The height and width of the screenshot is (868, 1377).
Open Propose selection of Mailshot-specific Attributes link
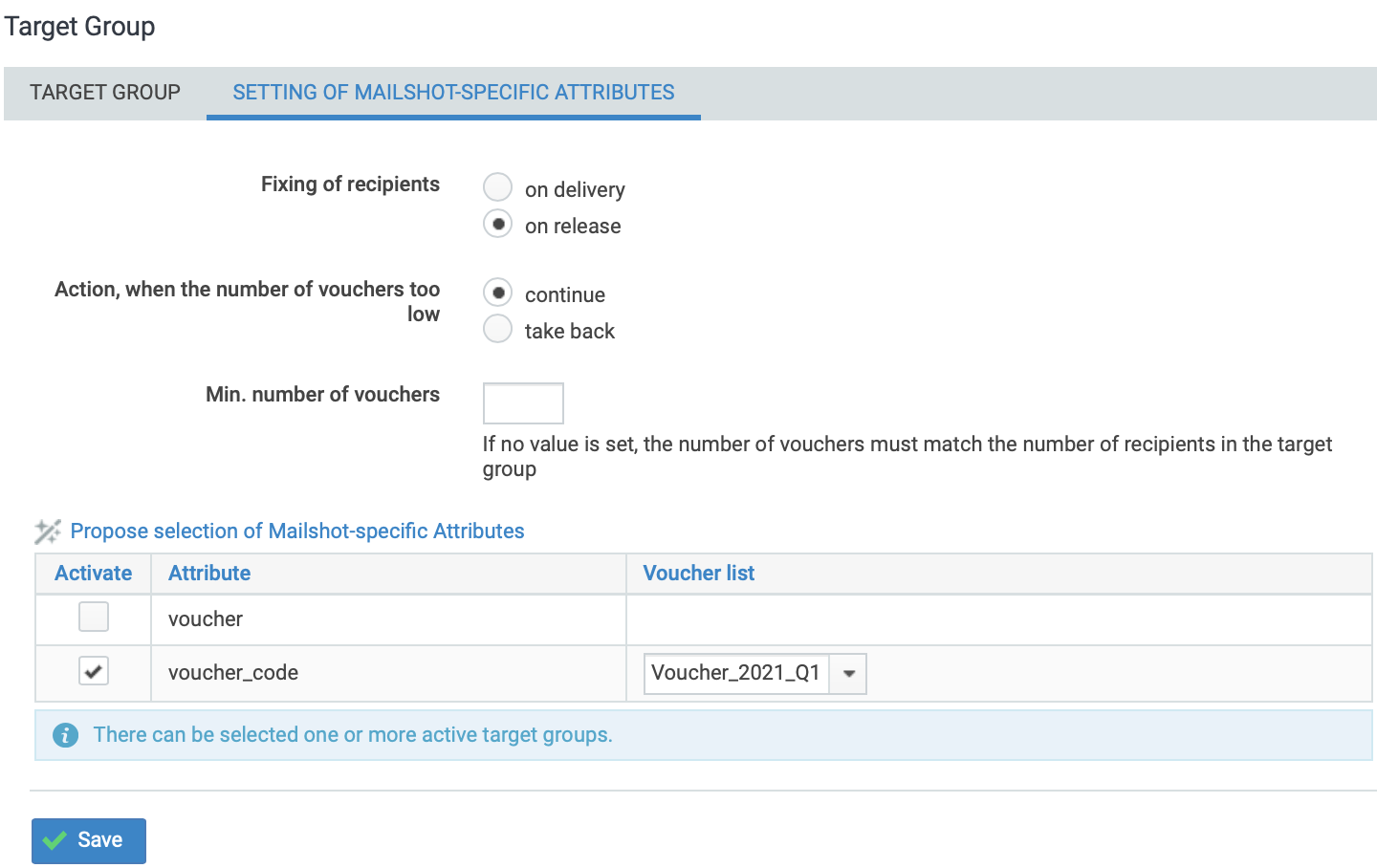pyautogui.click(x=297, y=531)
